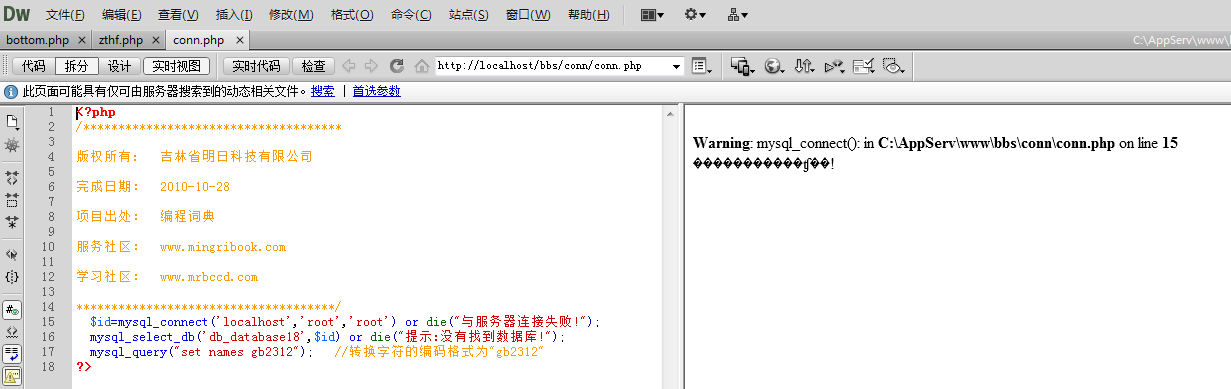Screen dimensions: 1231x389
Task: Switch to 代码 code view
Action: (x=34, y=66)
